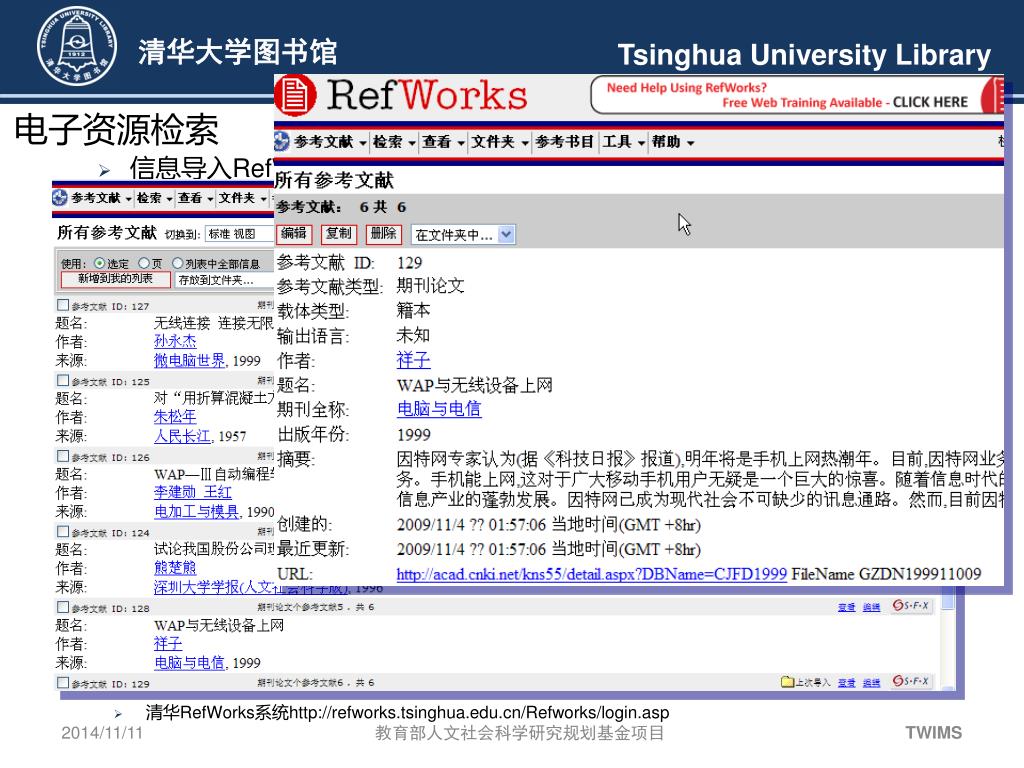This screenshot has height=768, width=1024.
Task: Tick the checkbox for reference ID 126
Action: tap(63, 456)
